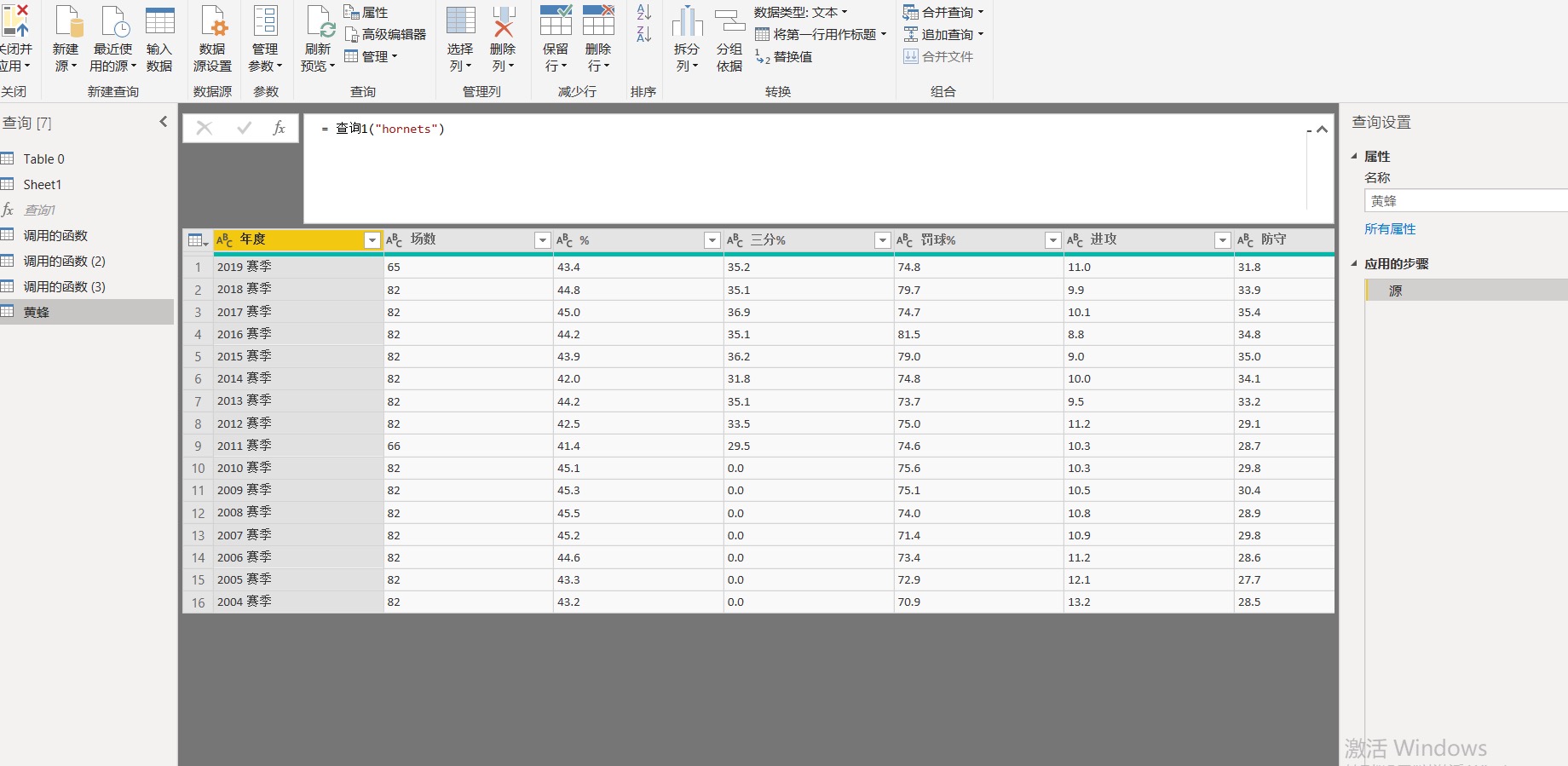Expand the 数据类型: 文本 dropdown

pos(800,12)
